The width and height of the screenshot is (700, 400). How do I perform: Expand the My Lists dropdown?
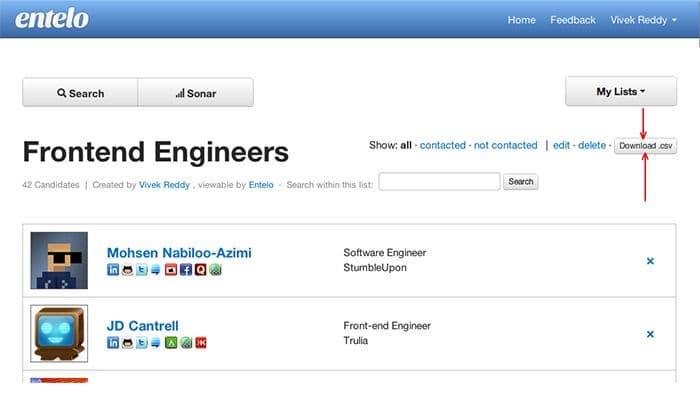point(621,92)
